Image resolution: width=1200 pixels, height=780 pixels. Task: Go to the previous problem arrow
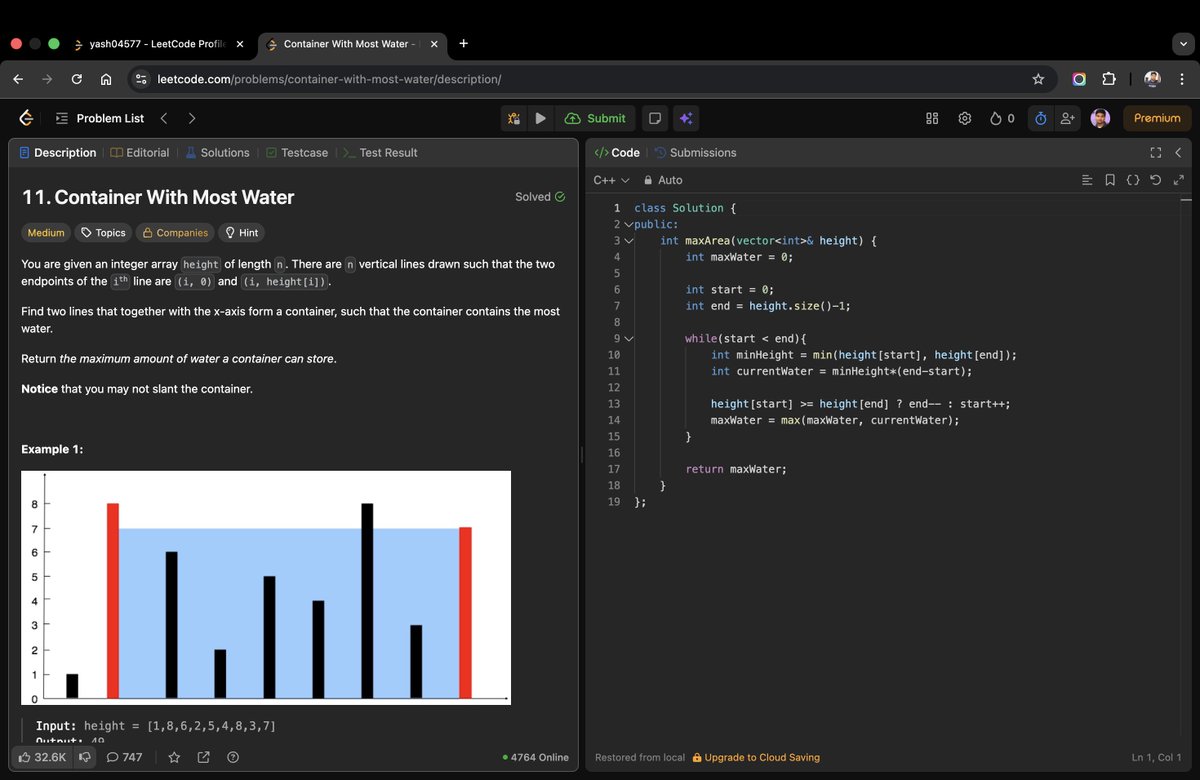point(164,118)
